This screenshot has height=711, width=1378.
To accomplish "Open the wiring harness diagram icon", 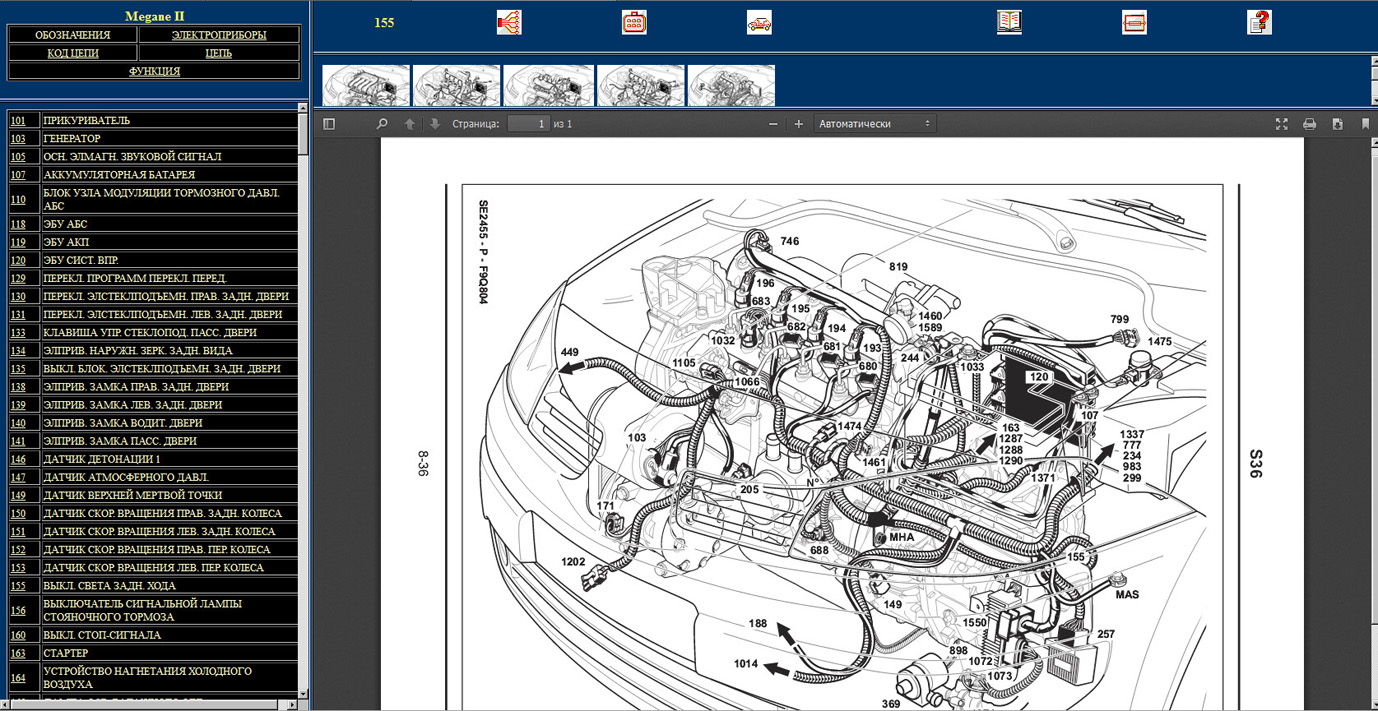I will click(x=509, y=22).
